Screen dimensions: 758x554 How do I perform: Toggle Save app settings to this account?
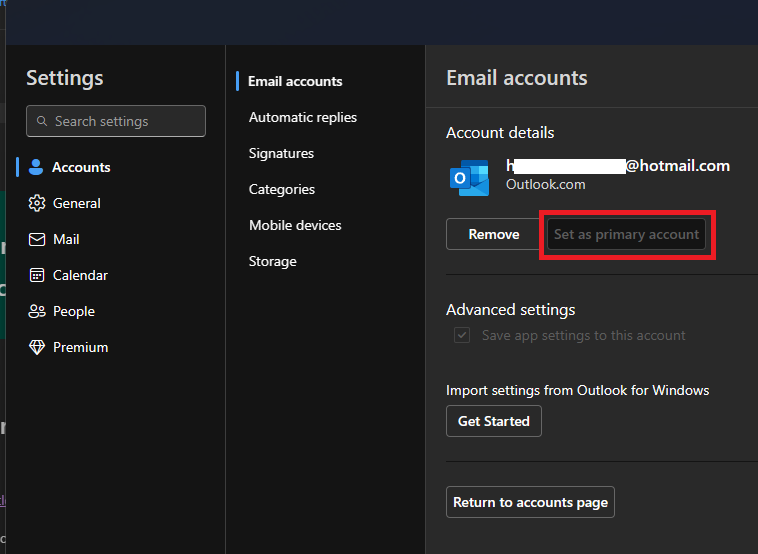pyautogui.click(x=462, y=335)
